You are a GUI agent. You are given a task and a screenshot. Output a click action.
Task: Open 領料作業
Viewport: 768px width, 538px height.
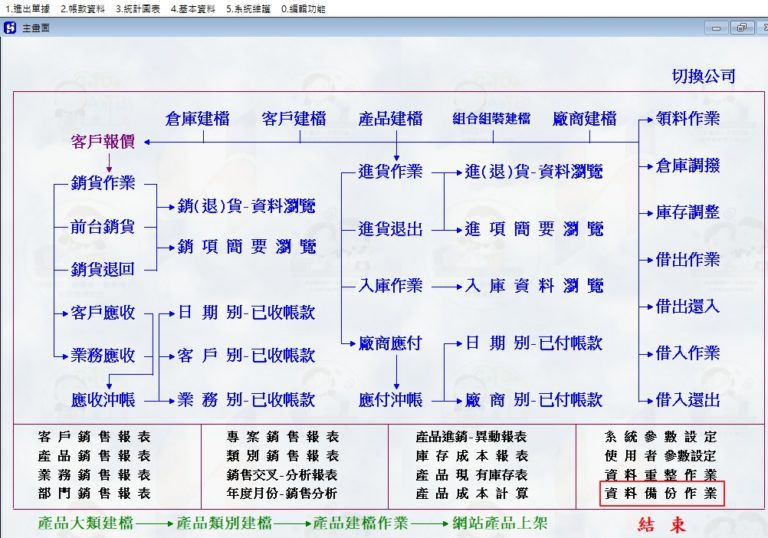[688, 119]
